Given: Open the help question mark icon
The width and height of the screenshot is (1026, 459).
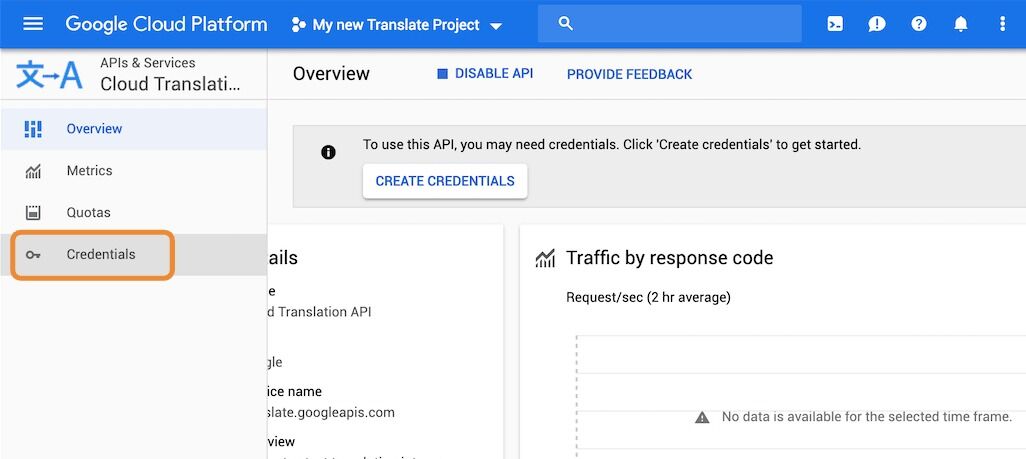Looking at the screenshot, I should pos(919,24).
